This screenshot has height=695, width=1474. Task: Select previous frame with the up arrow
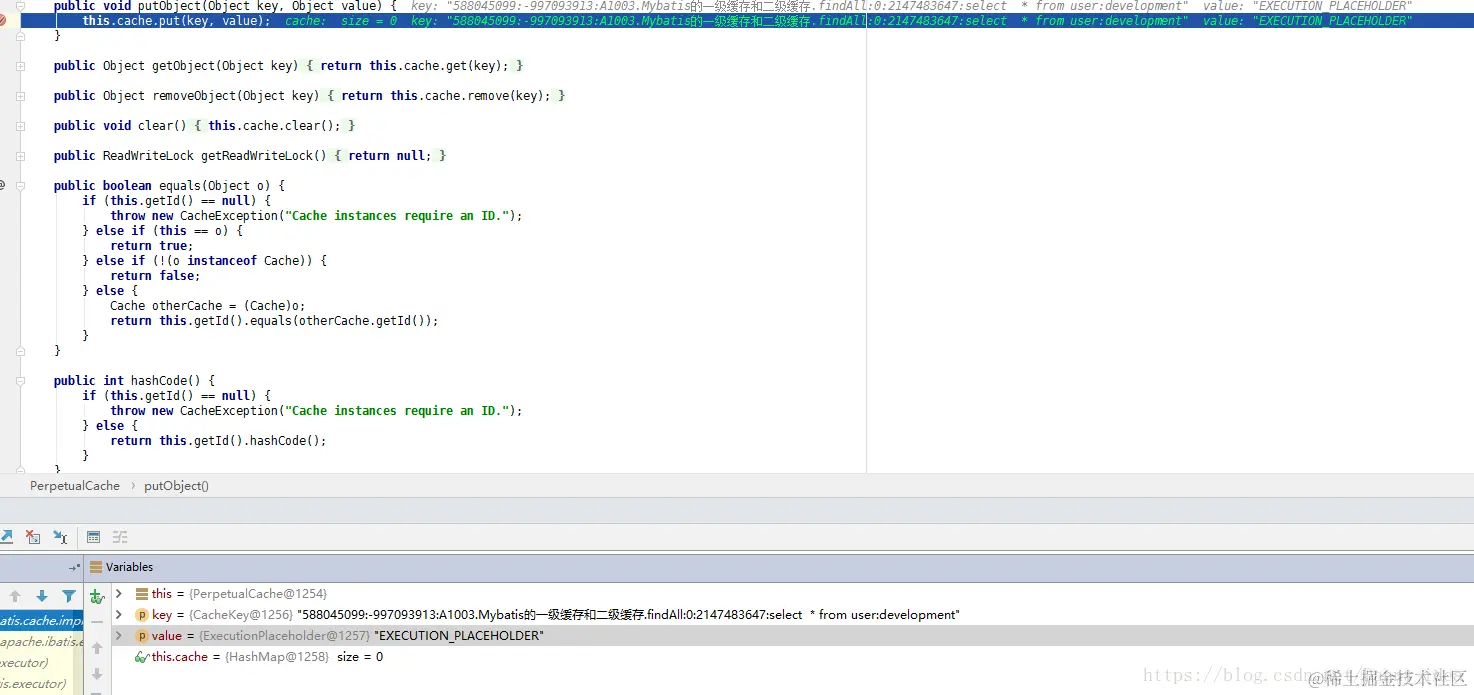point(15,596)
